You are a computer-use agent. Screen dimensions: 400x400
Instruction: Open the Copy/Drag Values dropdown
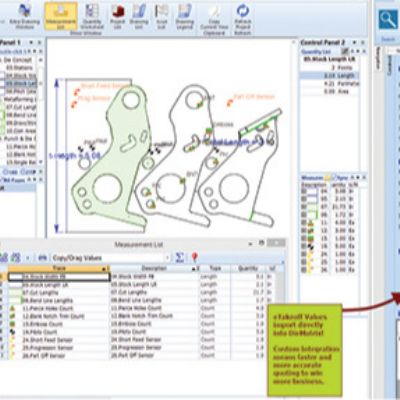pos(168,258)
